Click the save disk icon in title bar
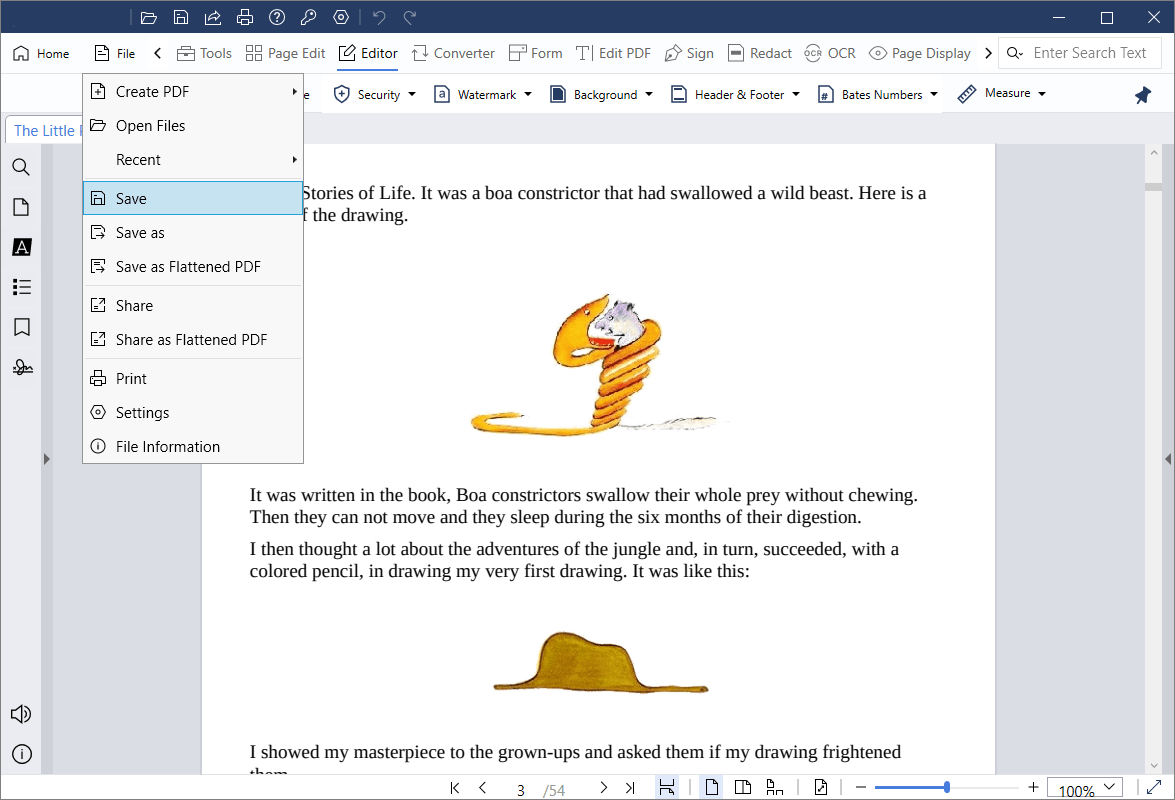 [x=181, y=17]
